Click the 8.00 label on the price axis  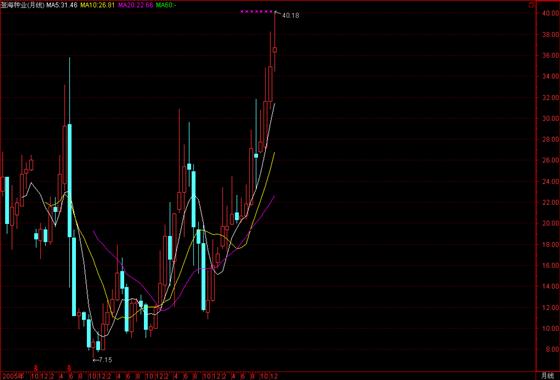(x=551, y=349)
